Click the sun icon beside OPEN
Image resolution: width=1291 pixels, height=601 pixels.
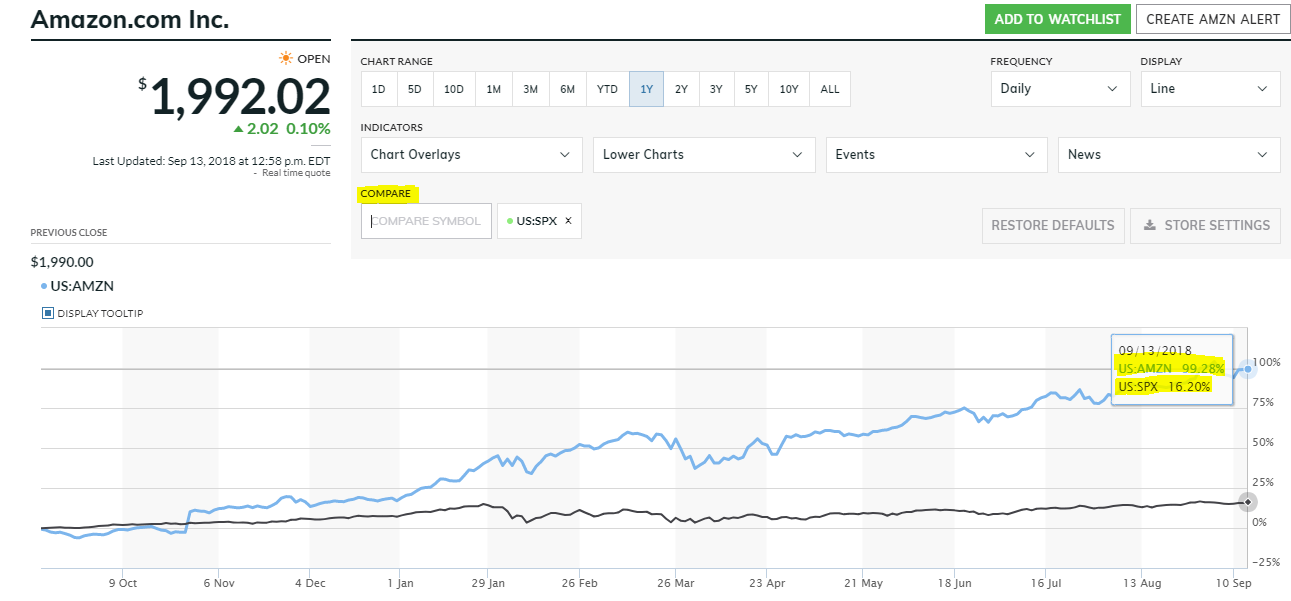pyautogui.click(x=286, y=59)
